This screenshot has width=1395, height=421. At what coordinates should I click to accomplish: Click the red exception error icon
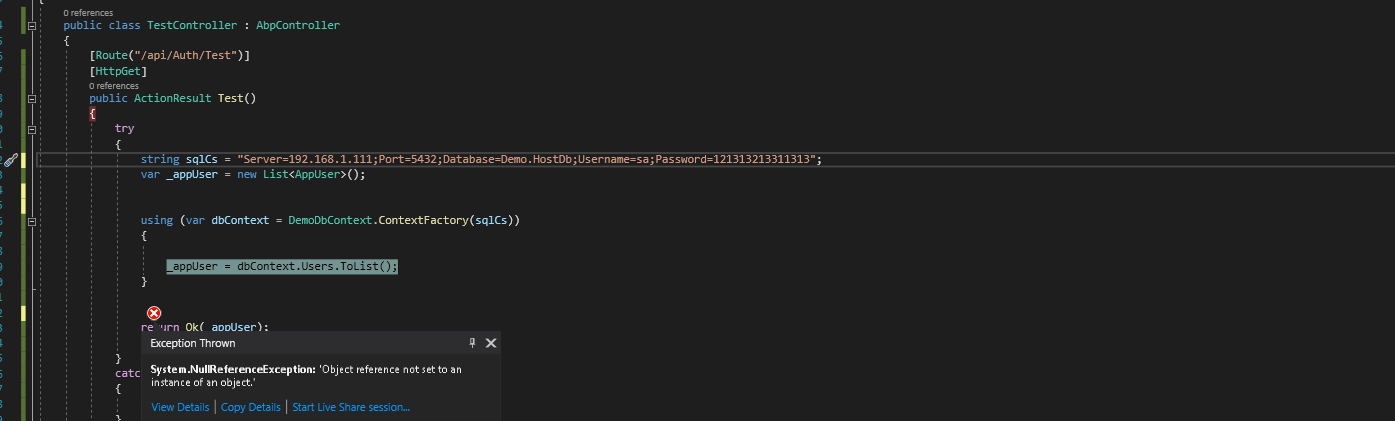click(154, 313)
